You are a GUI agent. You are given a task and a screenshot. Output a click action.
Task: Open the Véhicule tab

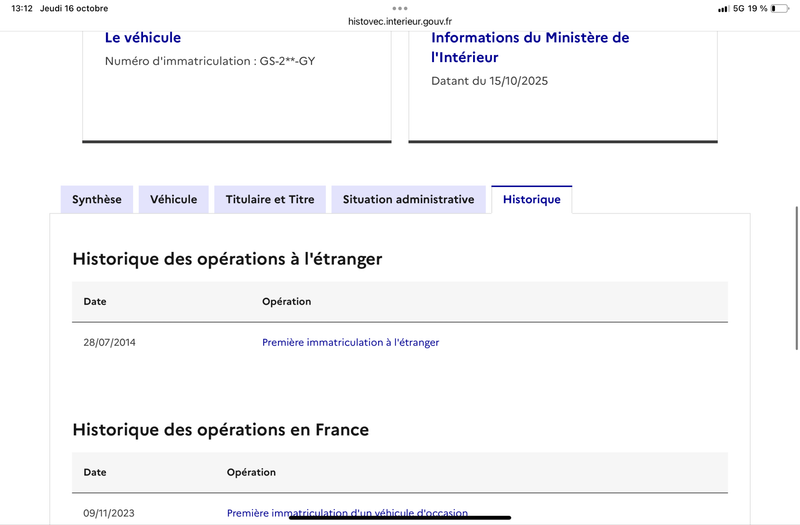pyautogui.click(x=174, y=200)
